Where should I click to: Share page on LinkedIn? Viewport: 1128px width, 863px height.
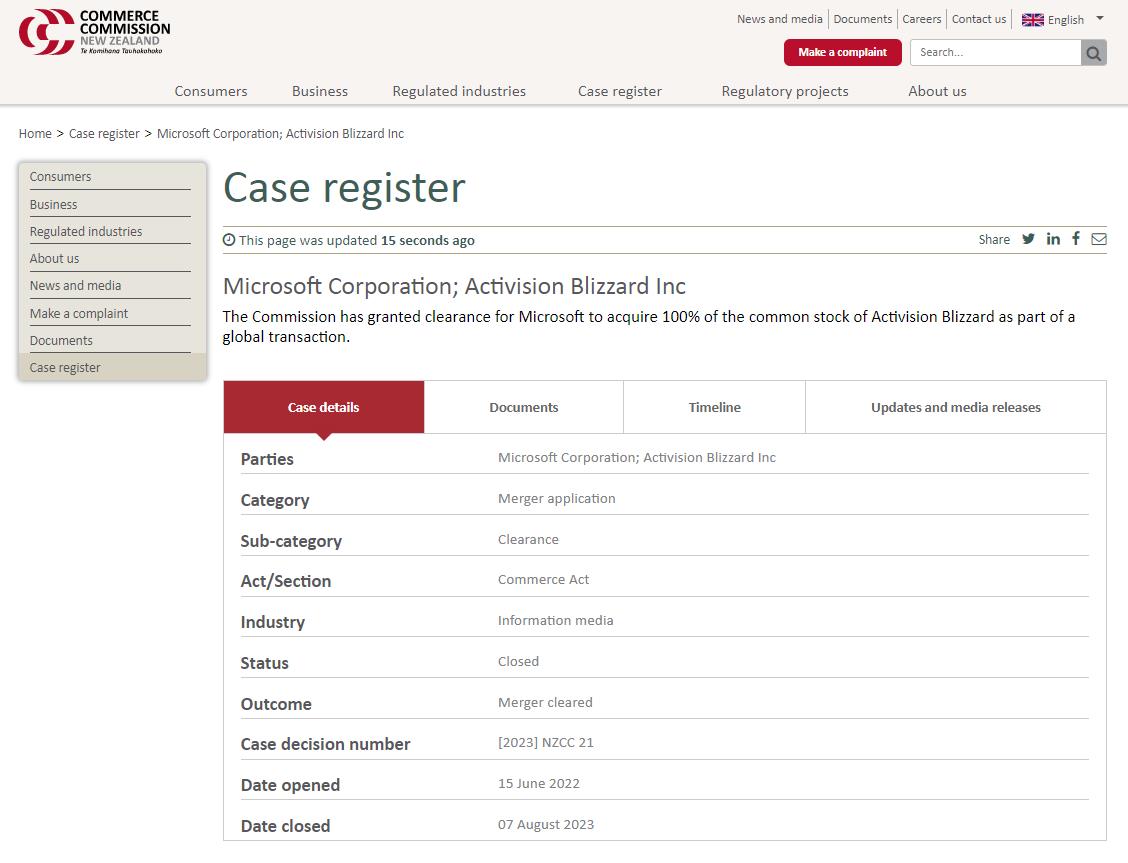pyautogui.click(x=1053, y=239)
